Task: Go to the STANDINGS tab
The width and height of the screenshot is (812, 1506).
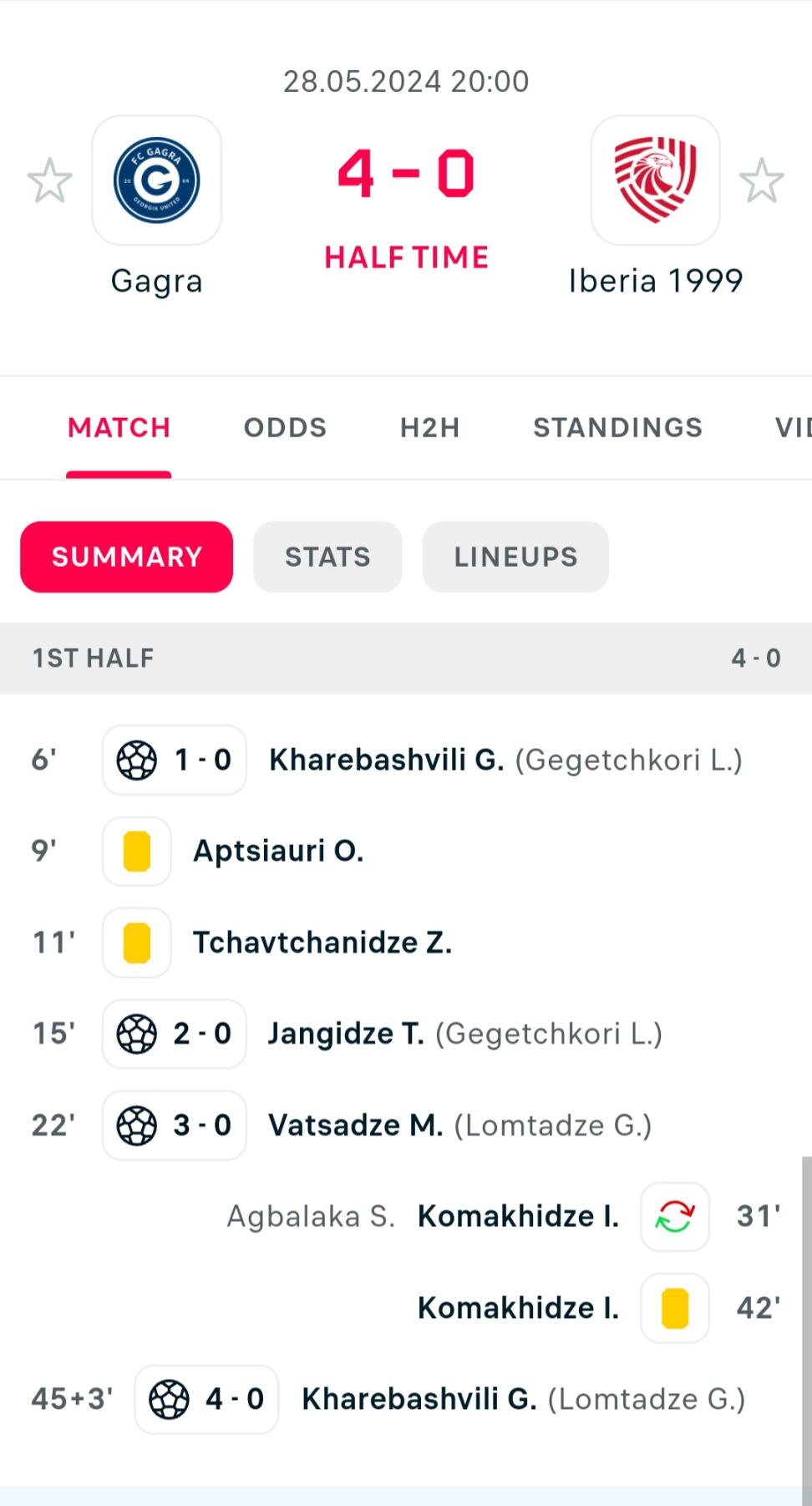Action: 617,428
